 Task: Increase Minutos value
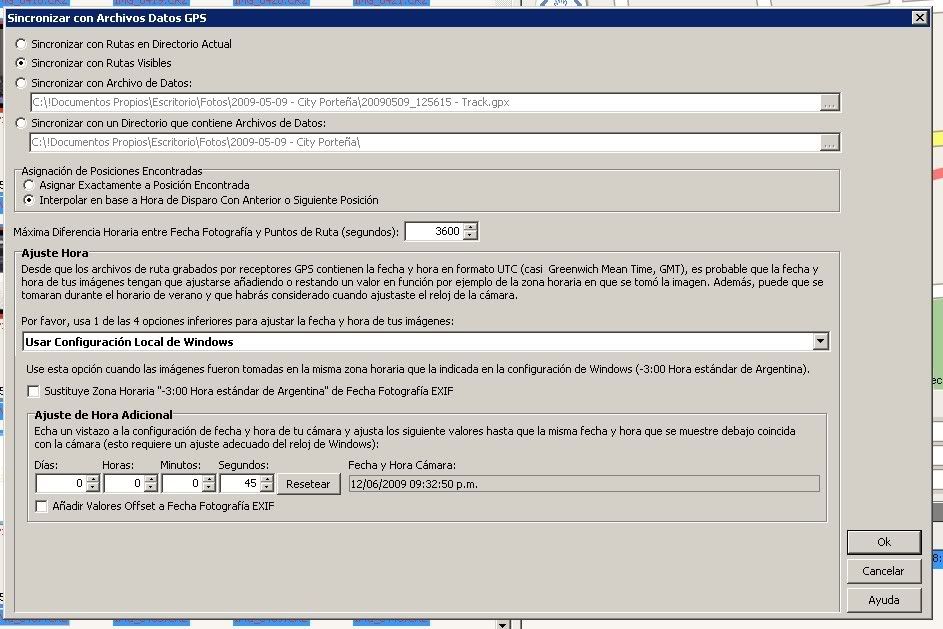click(209, 479)
